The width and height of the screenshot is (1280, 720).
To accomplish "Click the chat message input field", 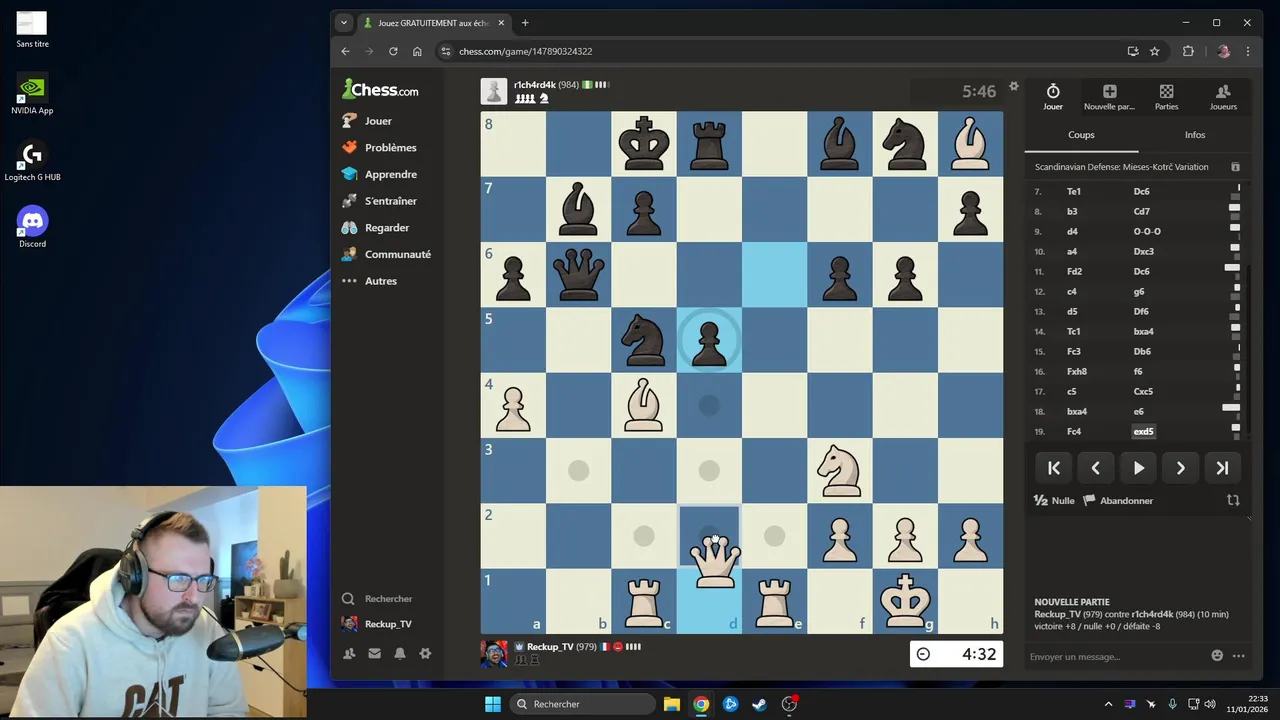I will click(1115, 656).
